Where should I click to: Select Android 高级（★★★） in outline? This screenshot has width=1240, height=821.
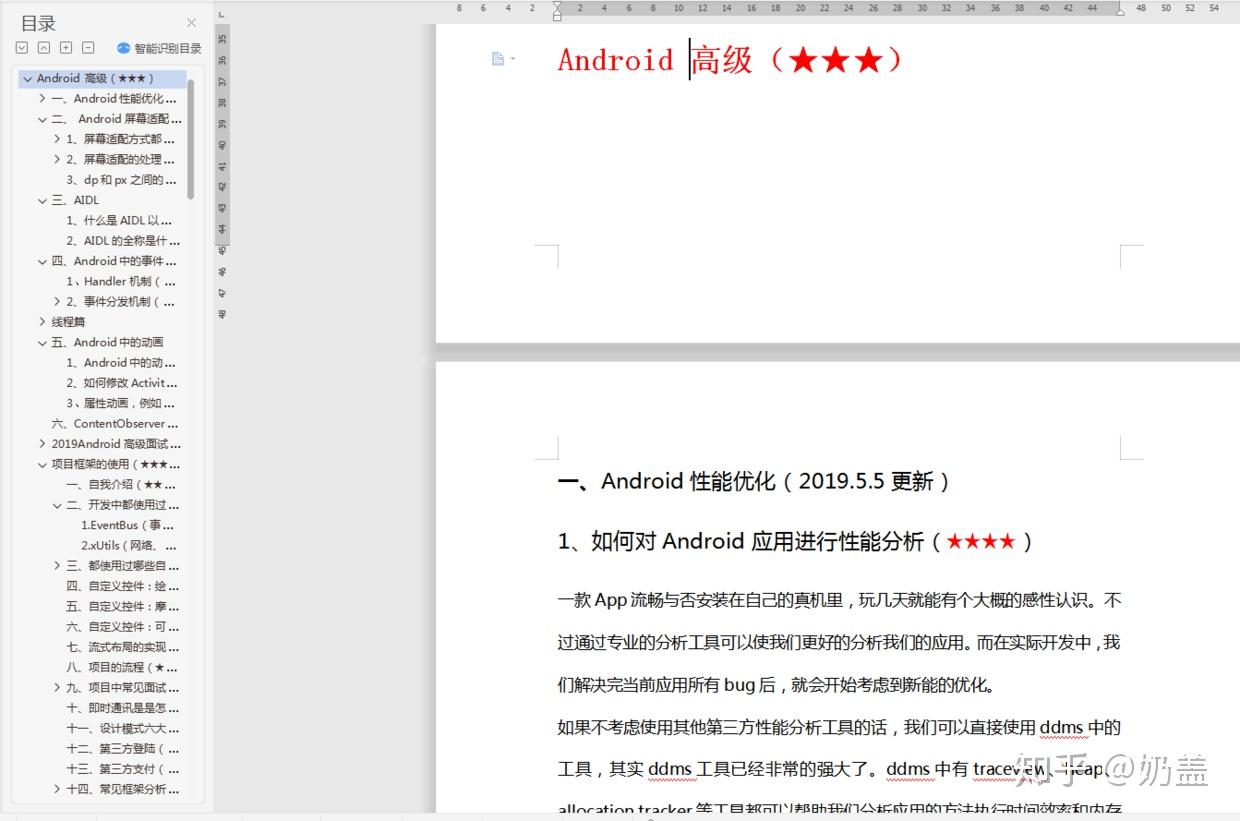pyautogui.click(x=95, y=78)
